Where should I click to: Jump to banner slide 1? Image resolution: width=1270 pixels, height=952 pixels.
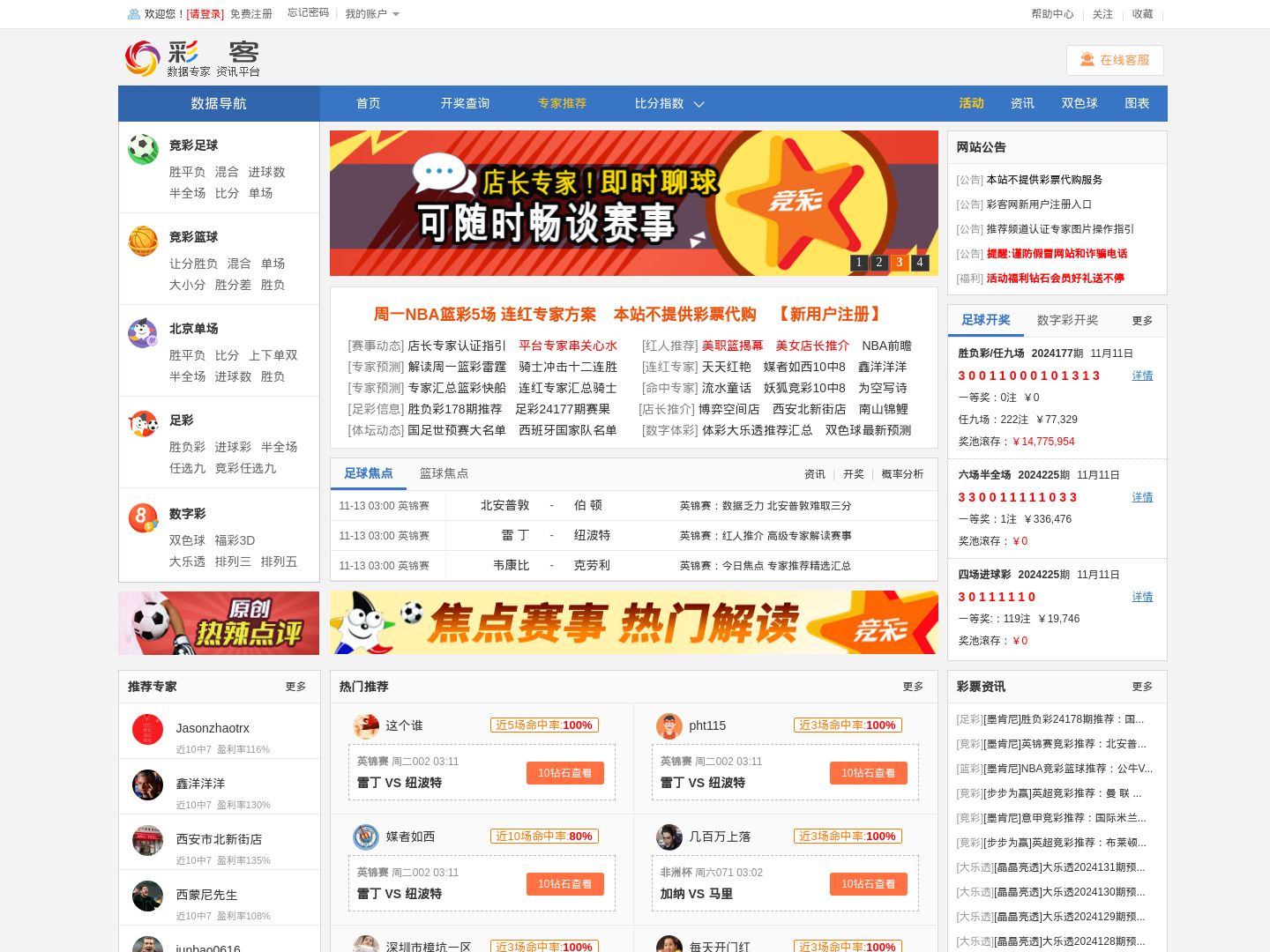(x=859, y=262)
